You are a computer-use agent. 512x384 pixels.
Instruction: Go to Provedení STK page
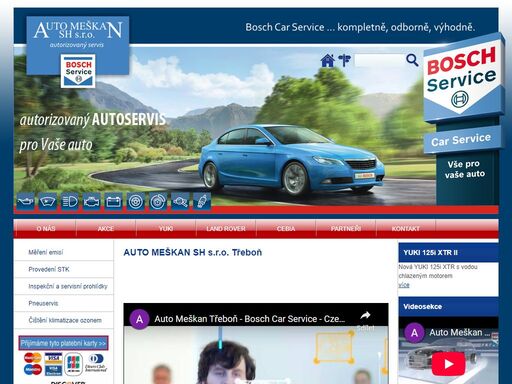tap(49, 269)
